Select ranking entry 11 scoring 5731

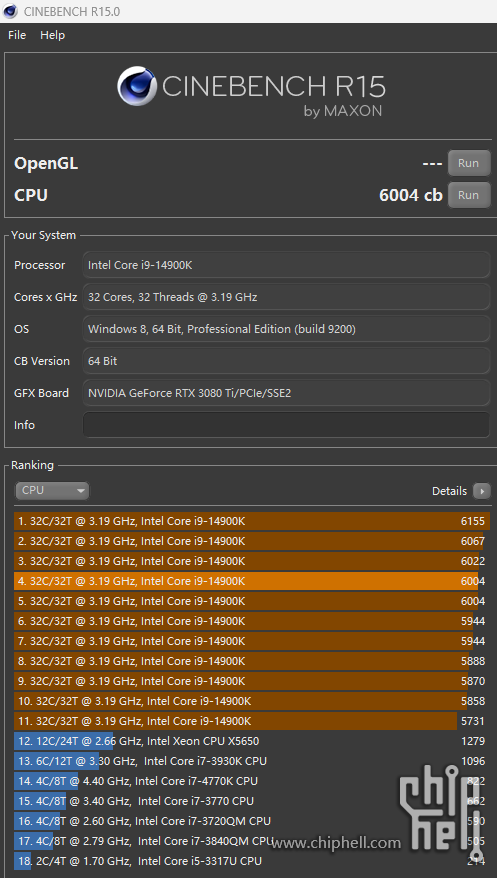coord(252,721)
